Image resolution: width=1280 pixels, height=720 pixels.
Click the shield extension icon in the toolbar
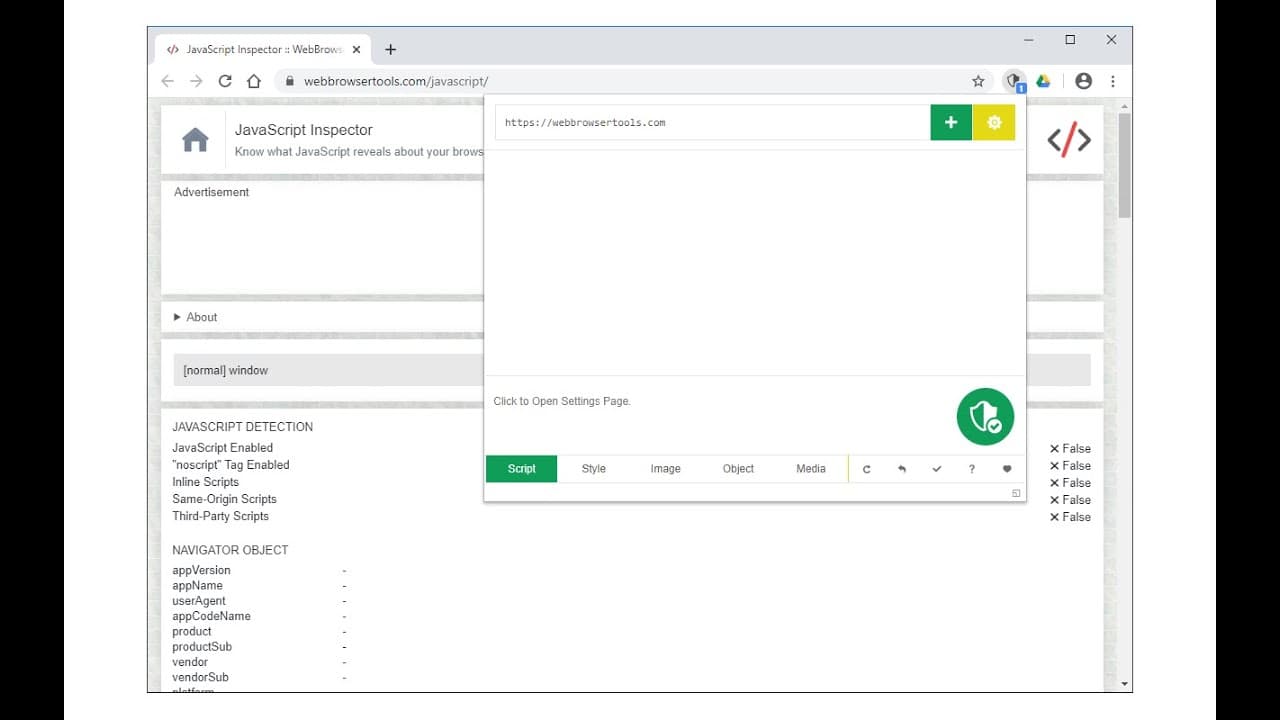point(1014,81)
